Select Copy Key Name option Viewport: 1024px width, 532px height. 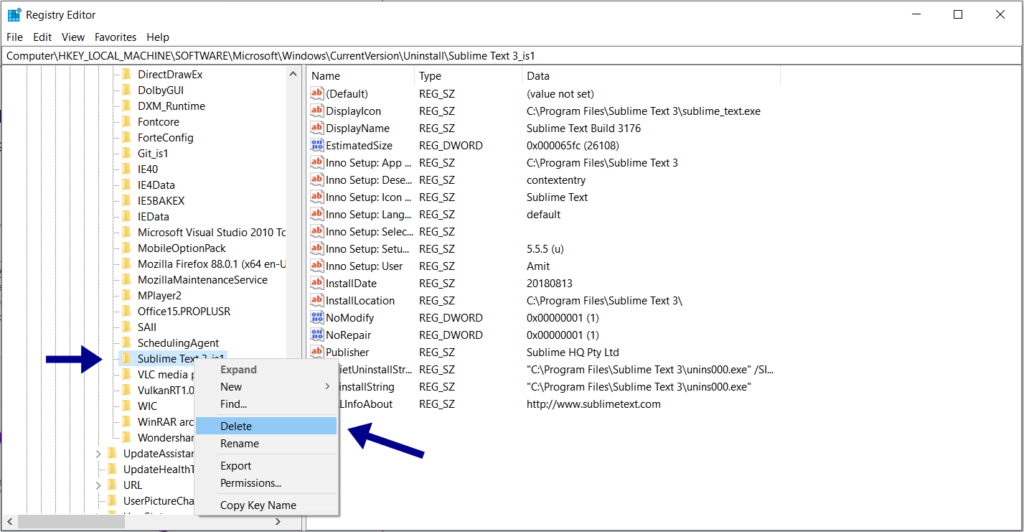pyautogui.click(x=258, y=506)
